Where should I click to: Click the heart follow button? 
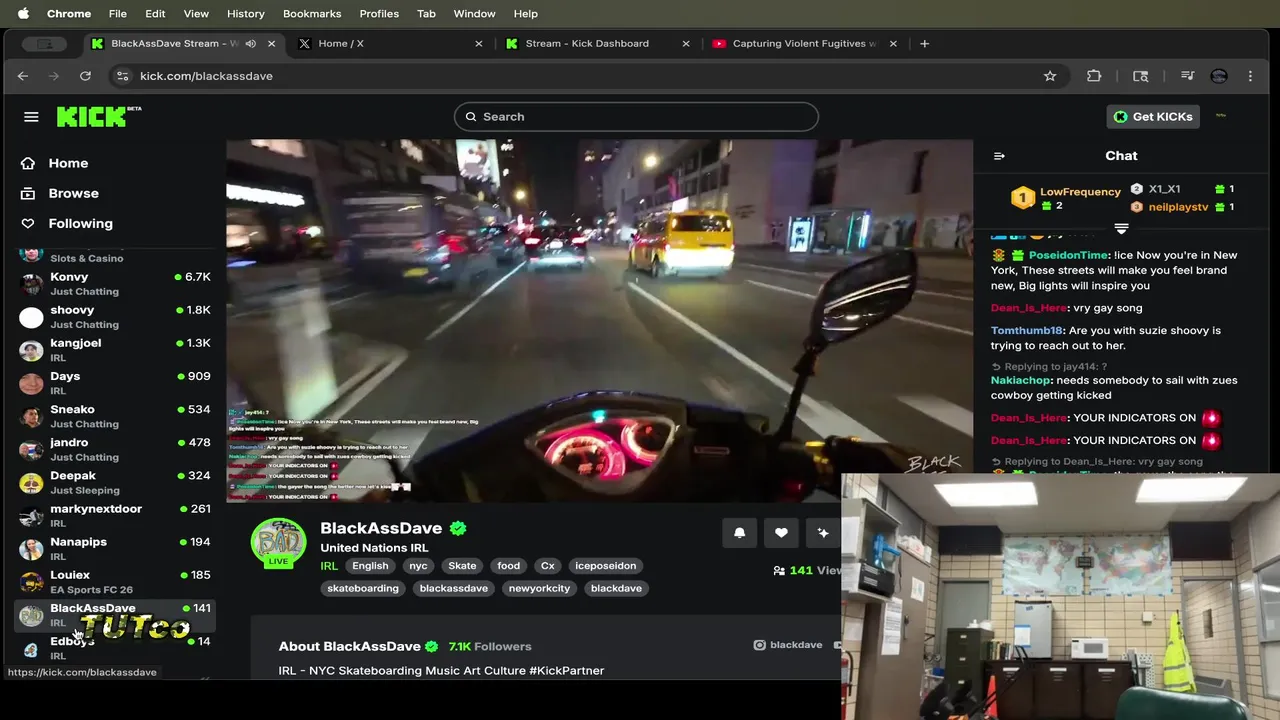(x=781, y=533)
